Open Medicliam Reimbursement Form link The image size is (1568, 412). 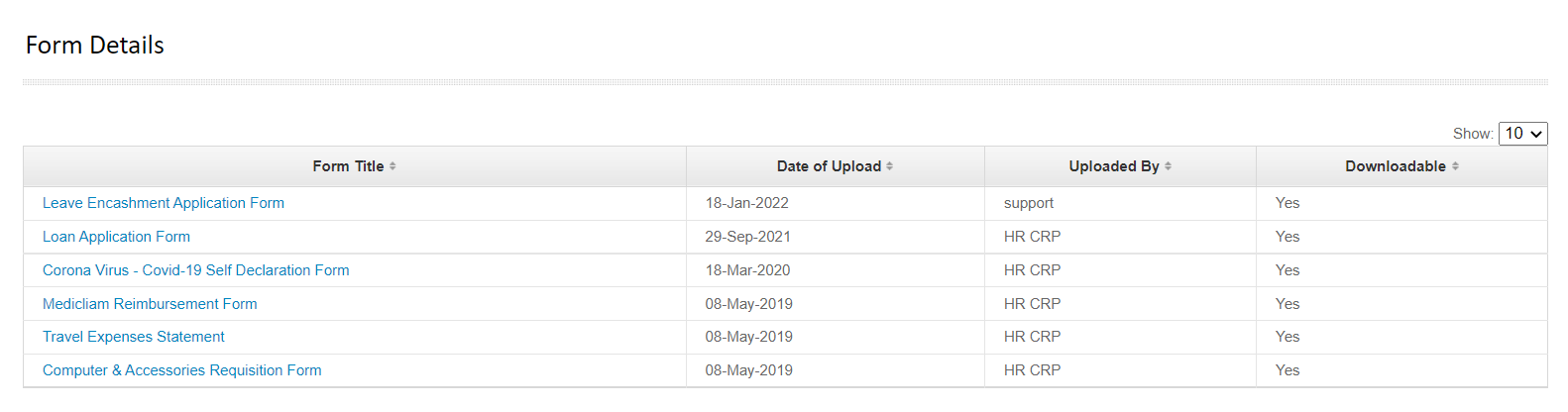click(150, 304)
